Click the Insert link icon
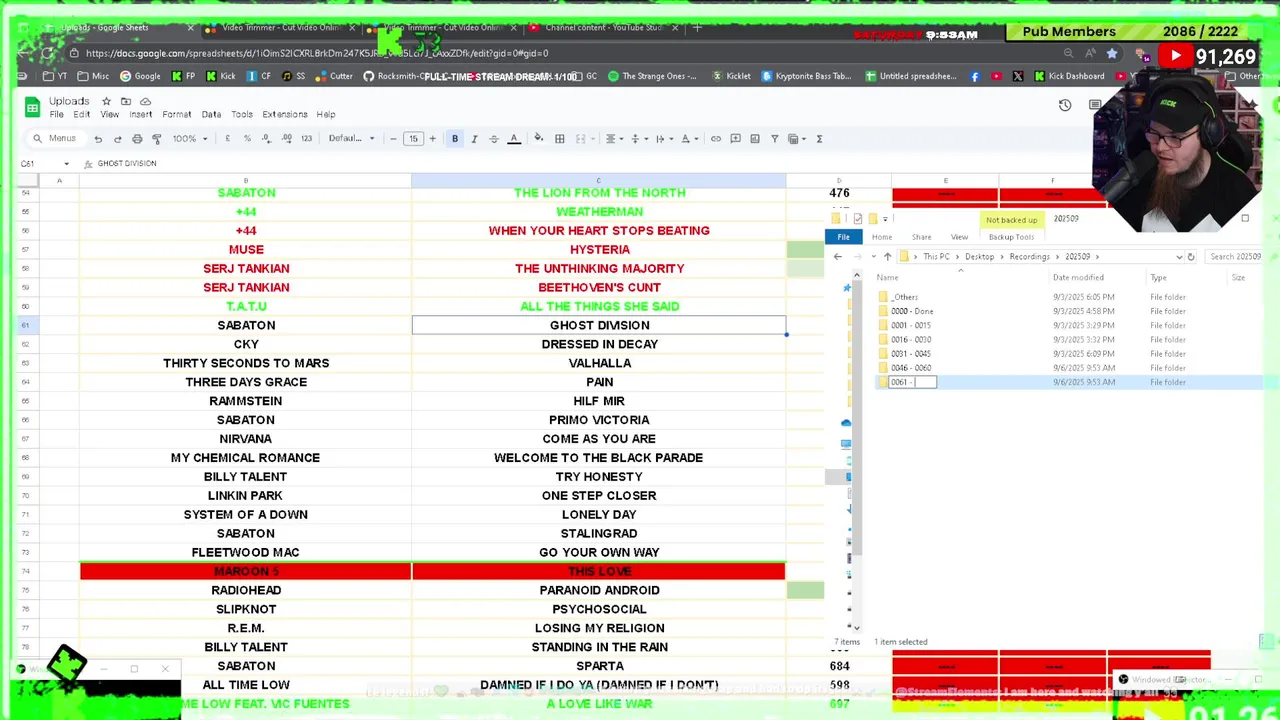 [716, 139]
